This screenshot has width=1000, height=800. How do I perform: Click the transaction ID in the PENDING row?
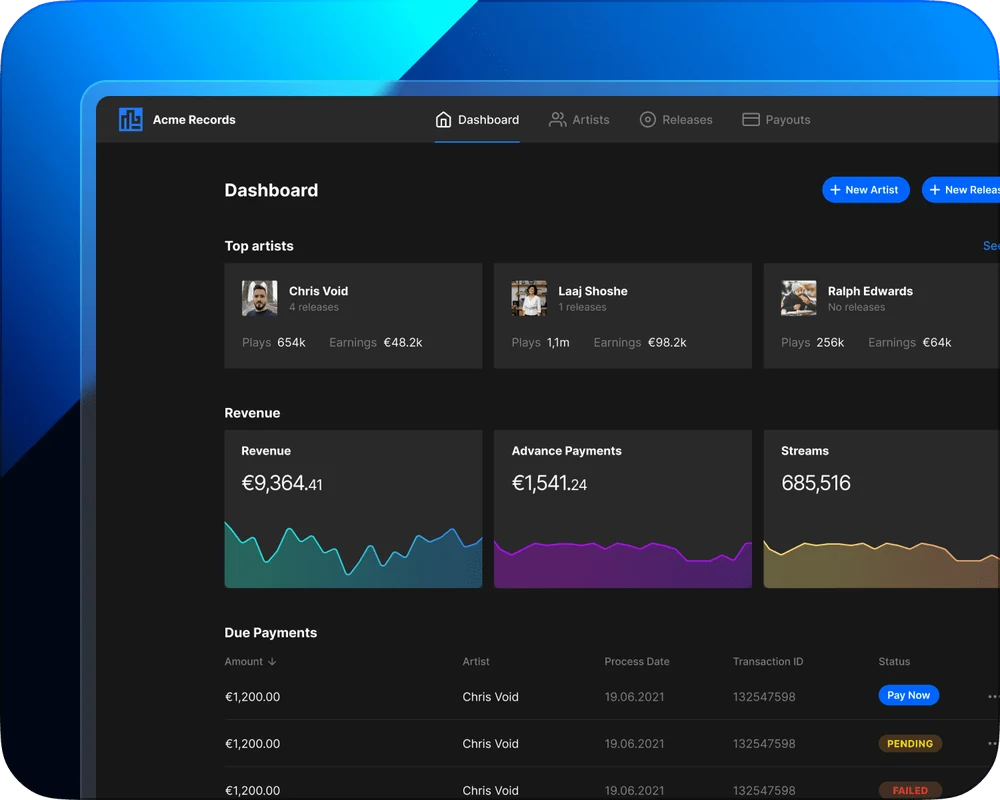coord(764,744)
